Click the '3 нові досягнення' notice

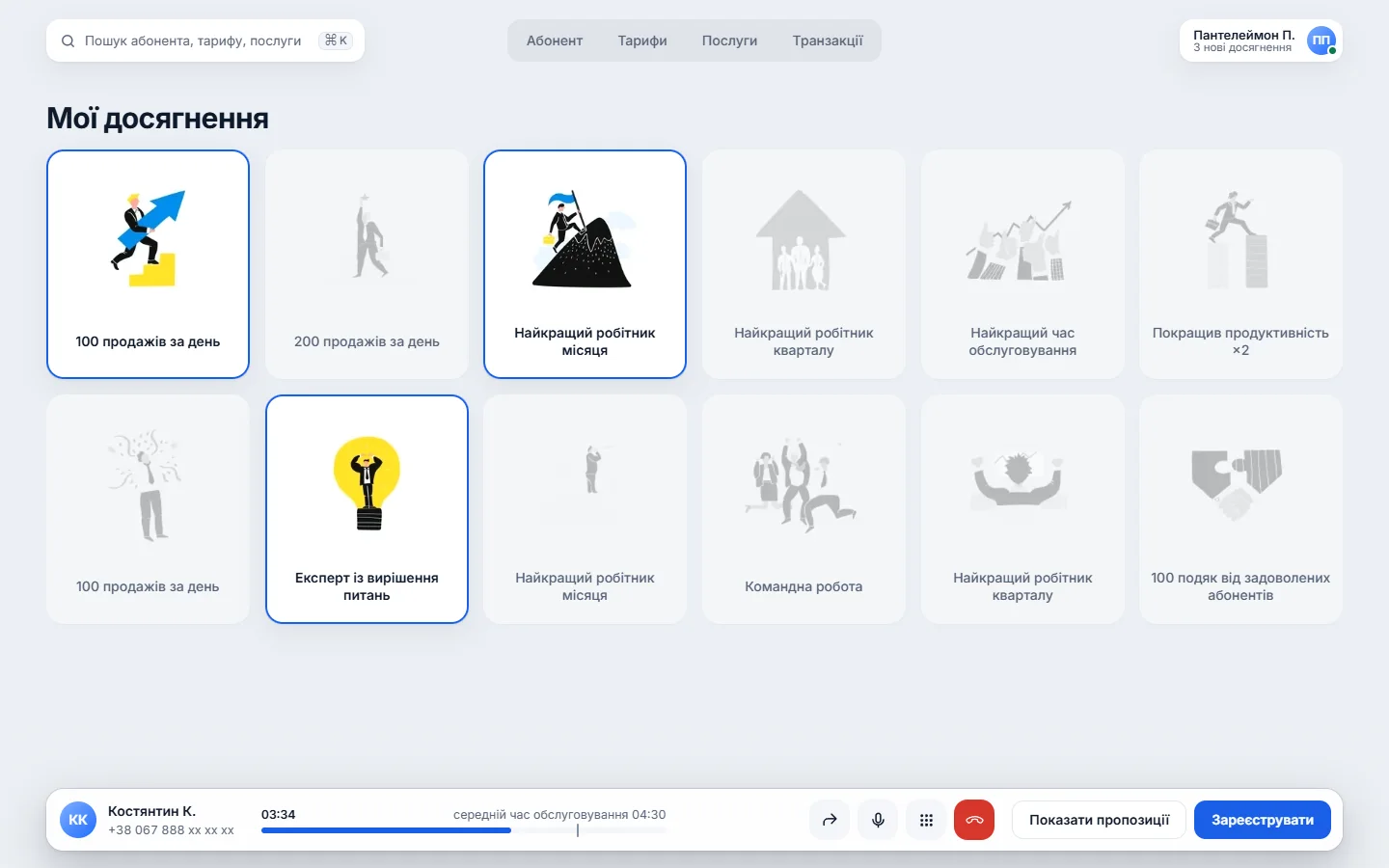1242,47
